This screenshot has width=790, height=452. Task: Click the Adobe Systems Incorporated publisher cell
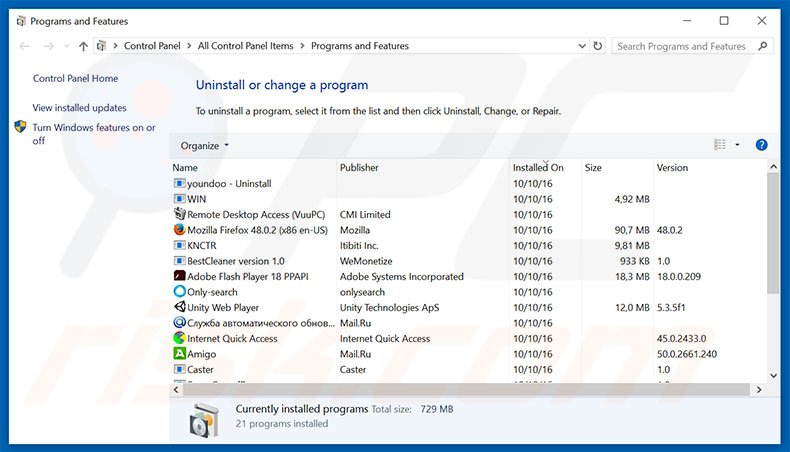coord(402,277)
